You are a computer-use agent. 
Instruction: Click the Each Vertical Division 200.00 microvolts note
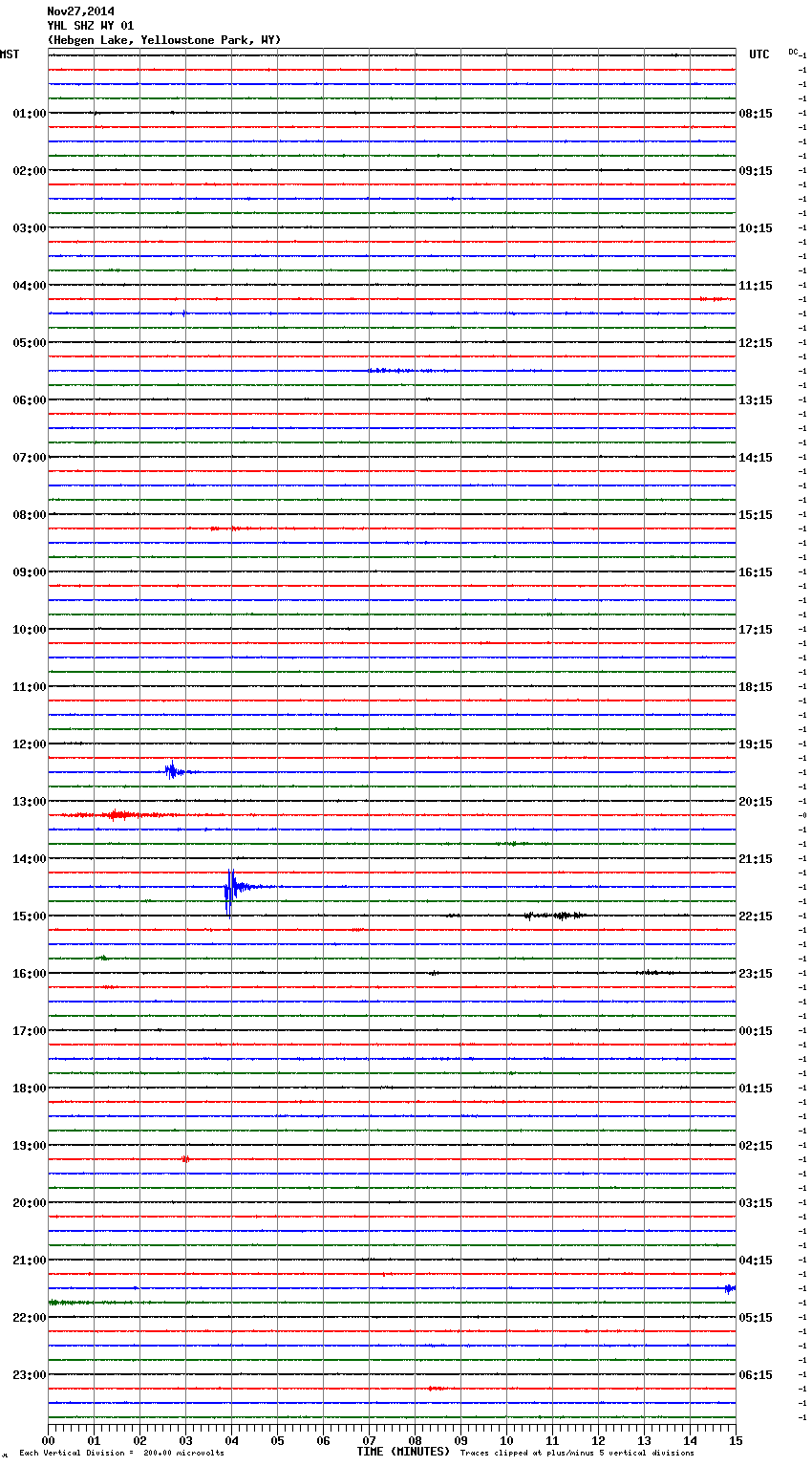[x=121, y=1454]
